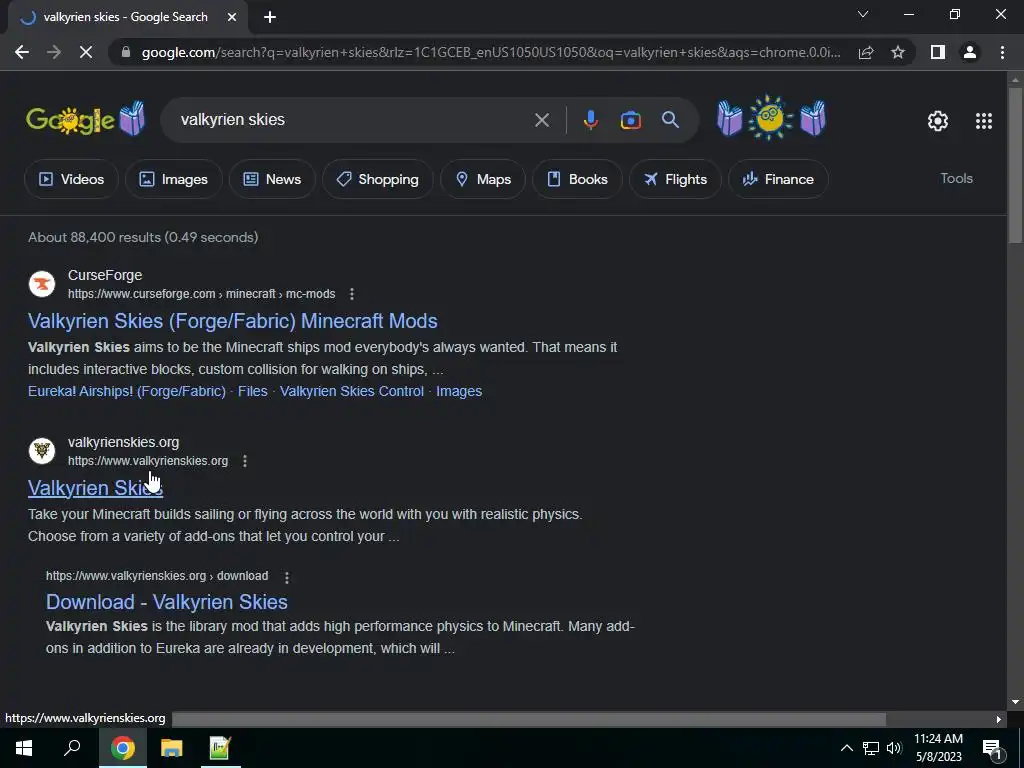Open Google apps grid
The height and width of the screenshot is (768, 1024).
984,121
